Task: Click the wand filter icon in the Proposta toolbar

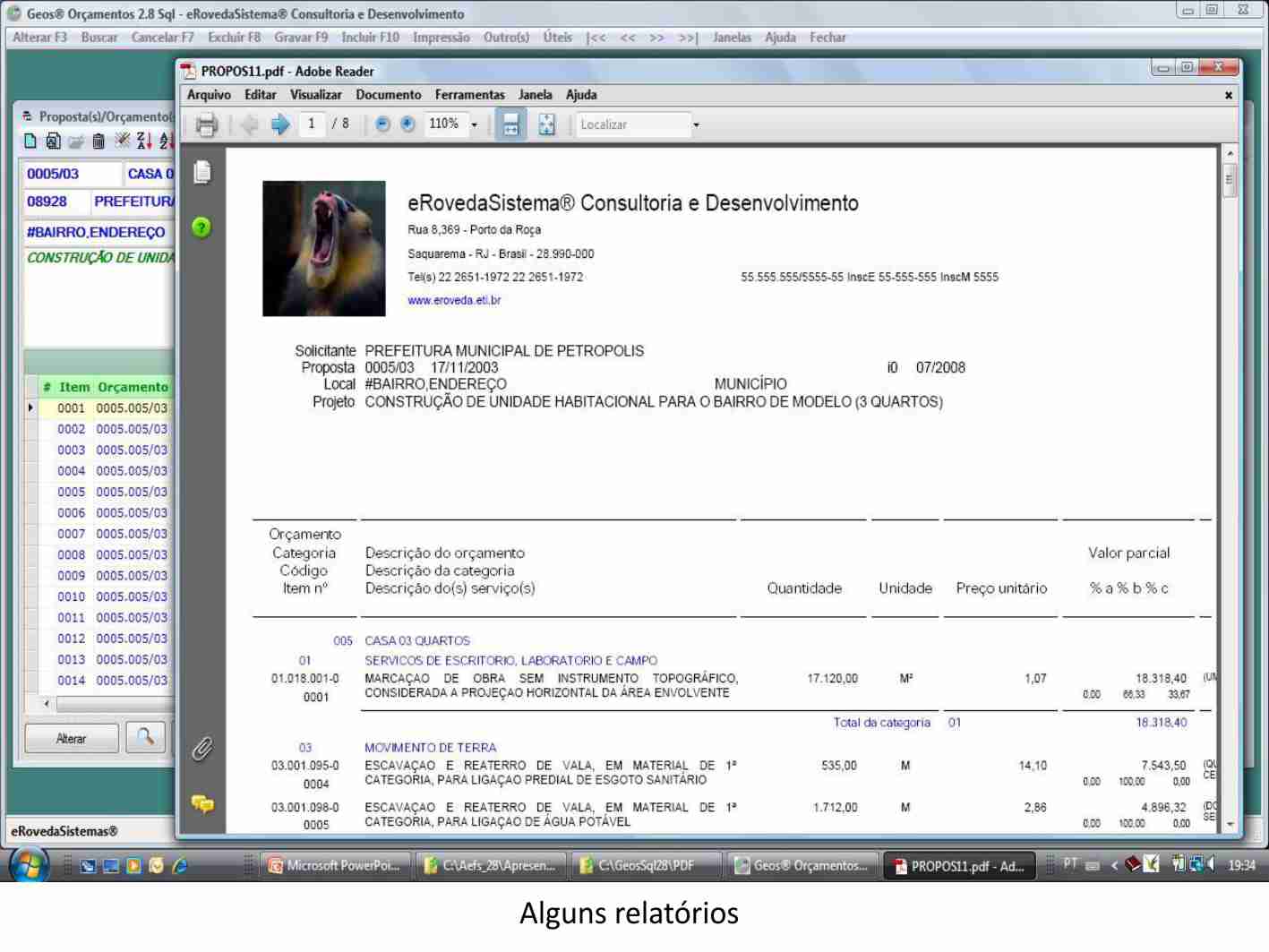Action: 122,141
